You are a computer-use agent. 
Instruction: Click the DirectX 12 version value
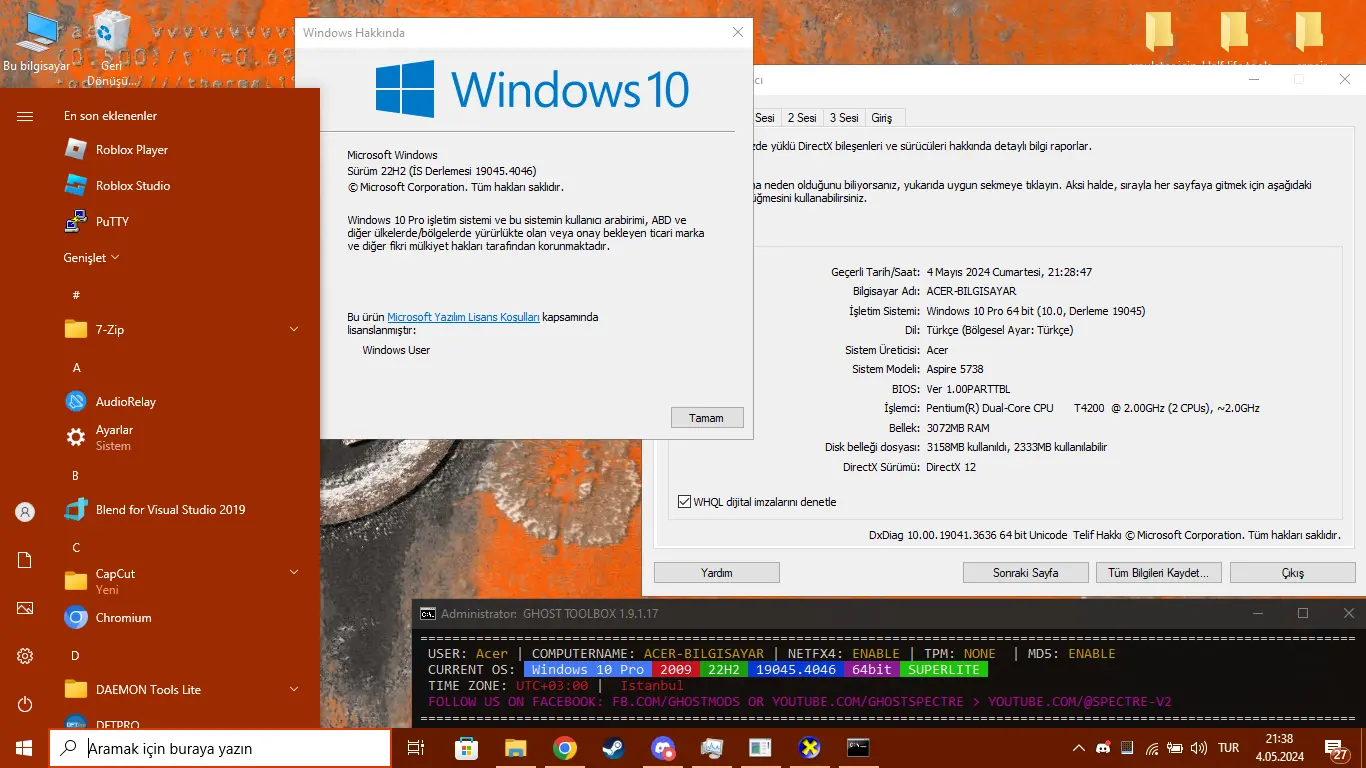(x=951, y=467)
